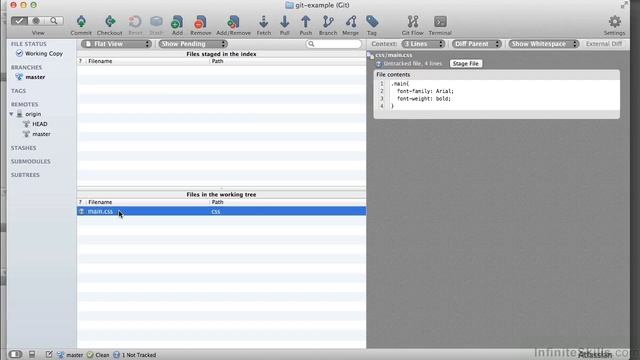Sort staged files by Path column

tap(288, 61)
